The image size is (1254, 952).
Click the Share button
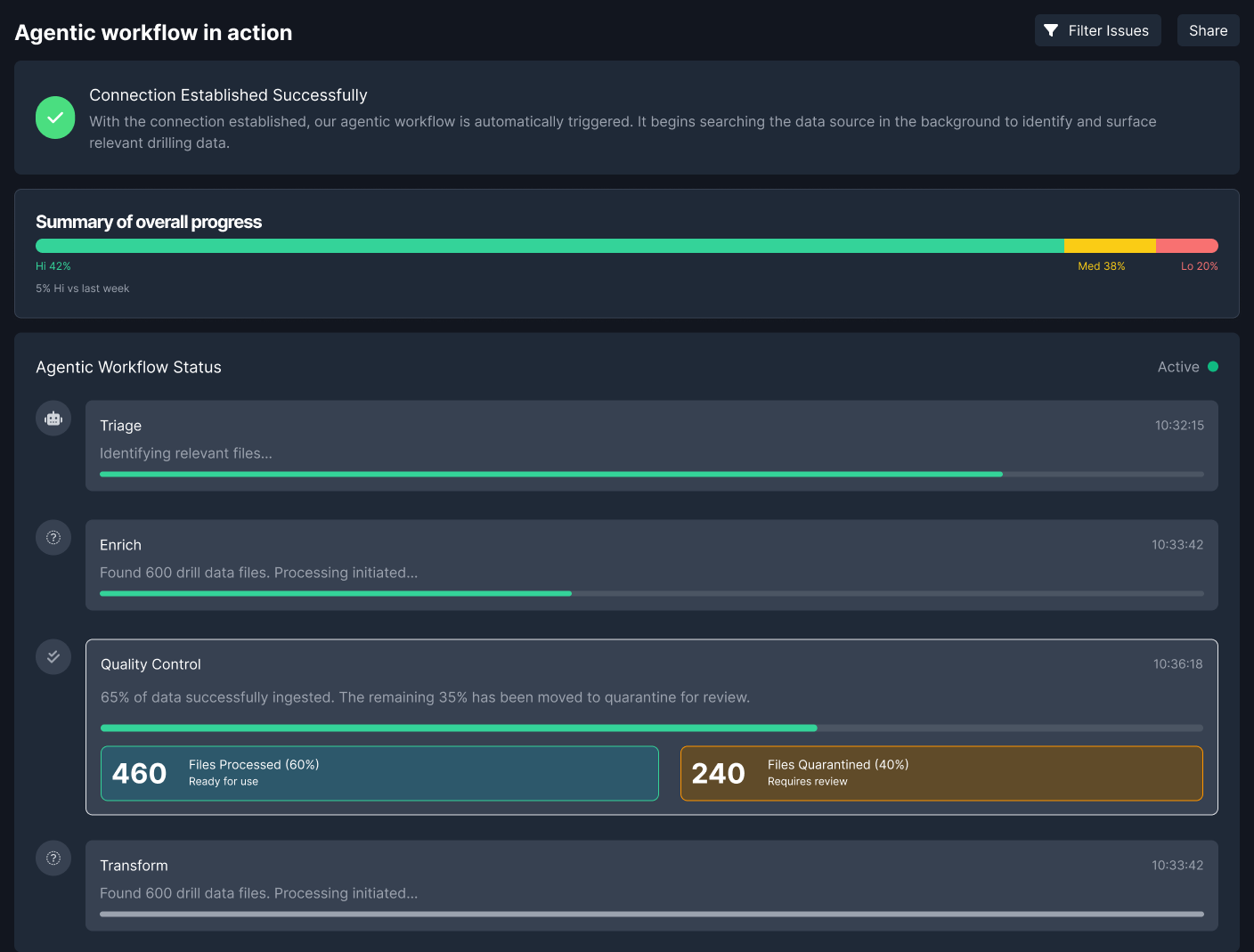[x=1208, y=30]
